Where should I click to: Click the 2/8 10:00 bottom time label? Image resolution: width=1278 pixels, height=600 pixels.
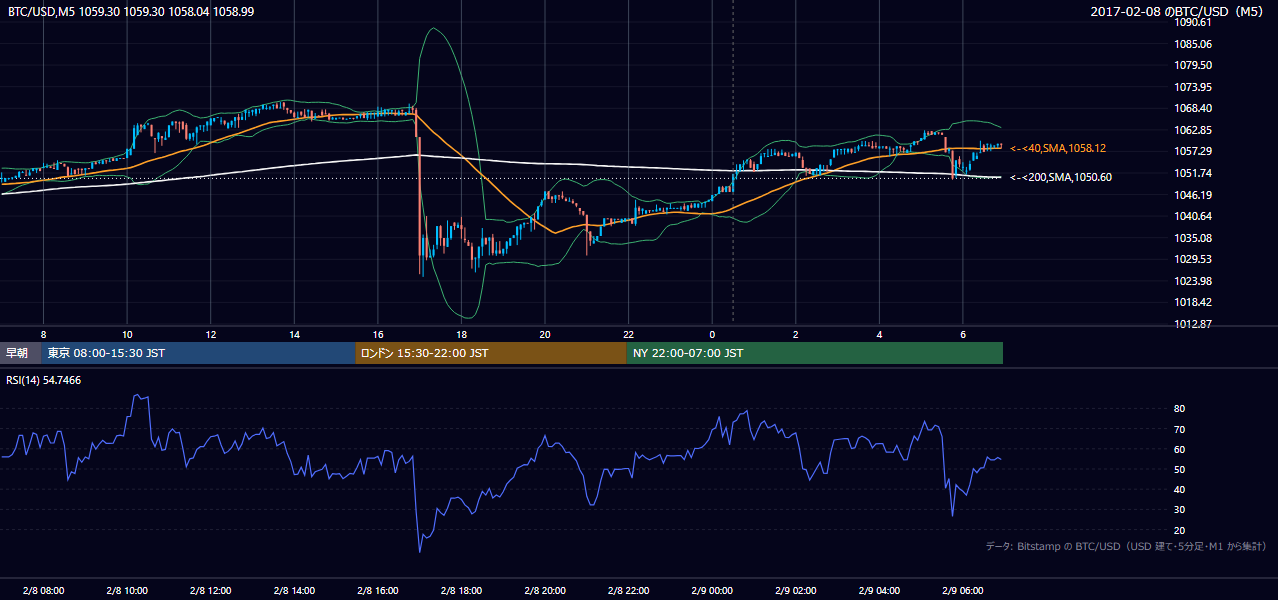click(x=127, y=590)
